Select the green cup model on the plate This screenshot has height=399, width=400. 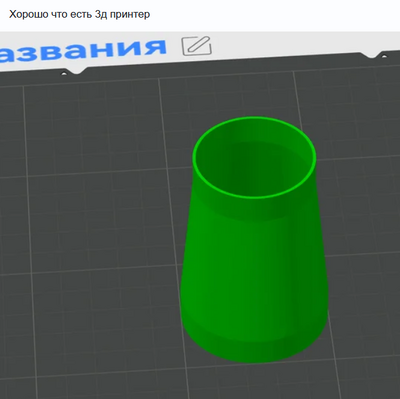point(254,240)
